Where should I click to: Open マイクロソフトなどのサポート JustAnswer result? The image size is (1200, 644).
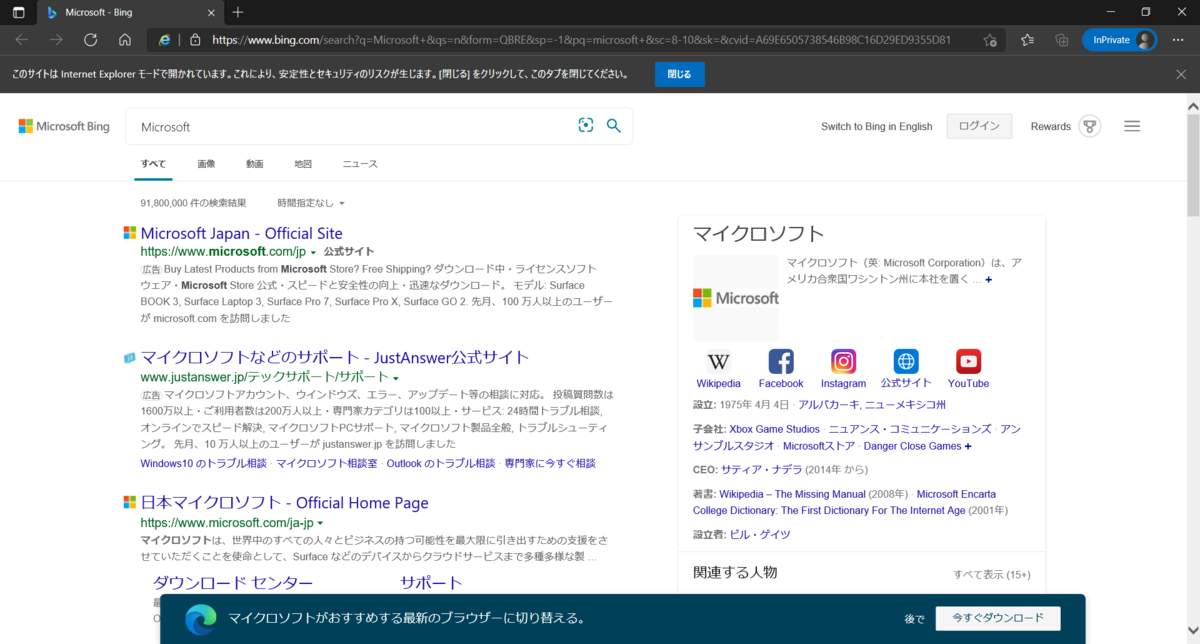pos(335,357)
